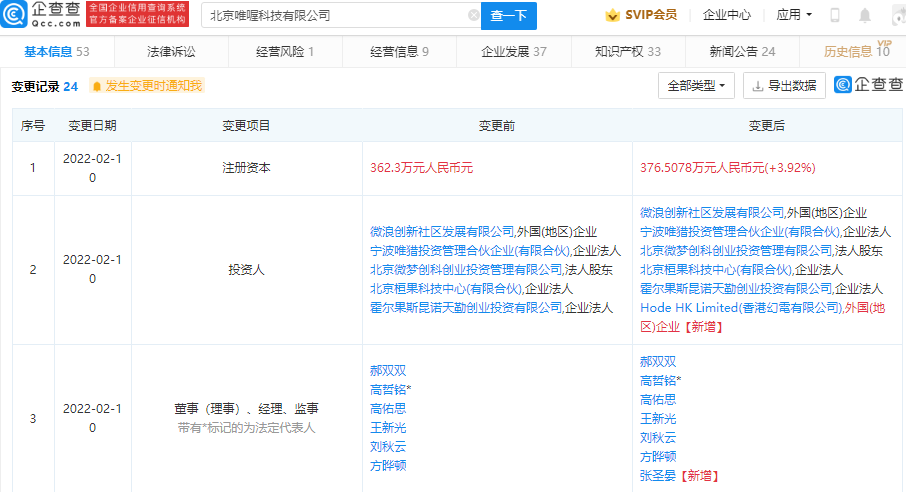Click into the company name search field
Screen dimensions: 906x492
click(335, 16)
